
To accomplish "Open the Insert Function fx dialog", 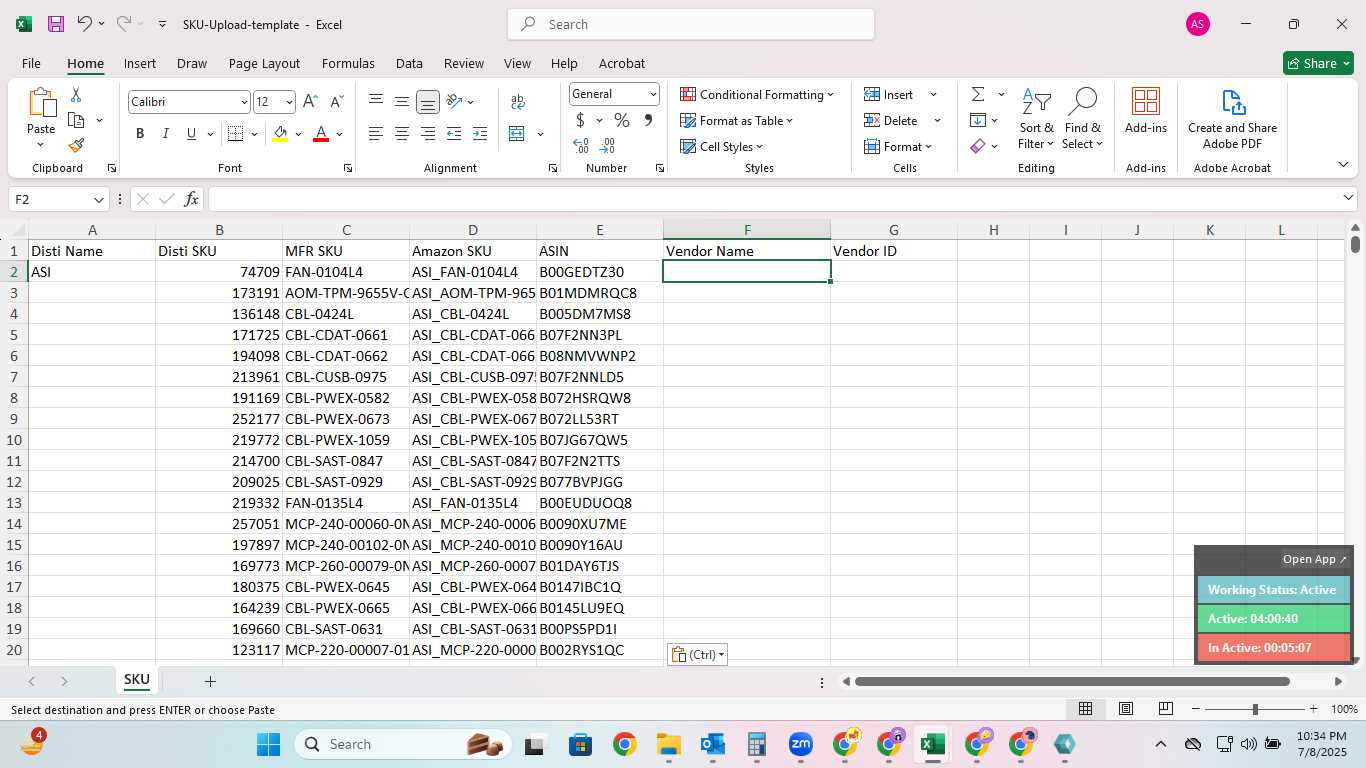I will click(x=191, y=199).
